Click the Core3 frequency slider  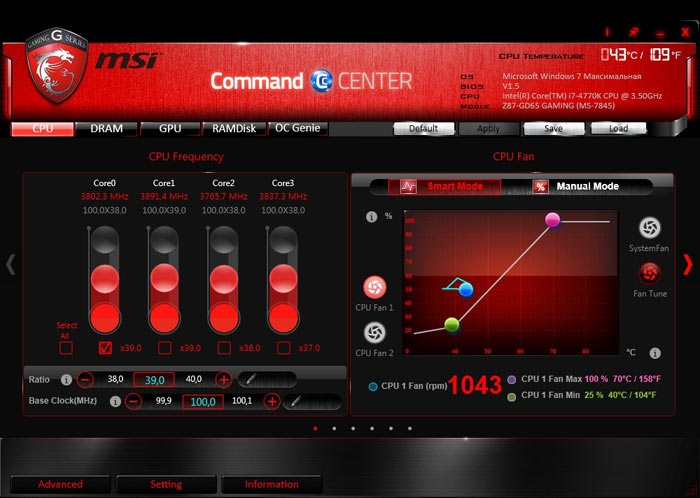pos(283,279)
